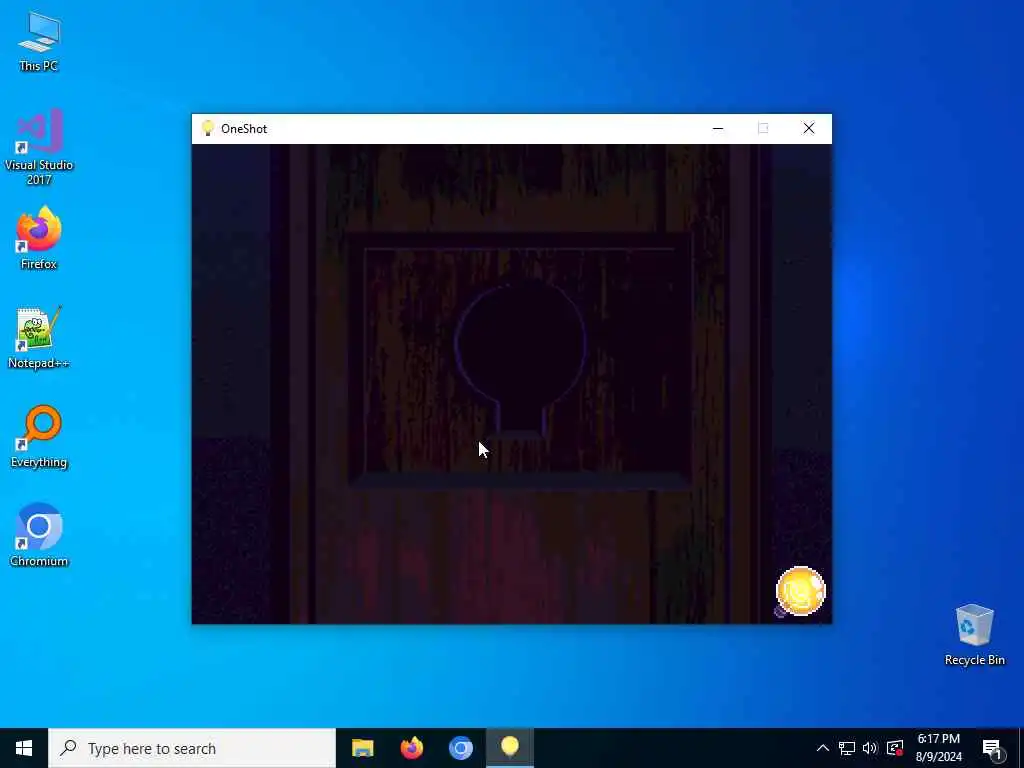Launch Firefox from the taskbar

(x=411, y=748)
